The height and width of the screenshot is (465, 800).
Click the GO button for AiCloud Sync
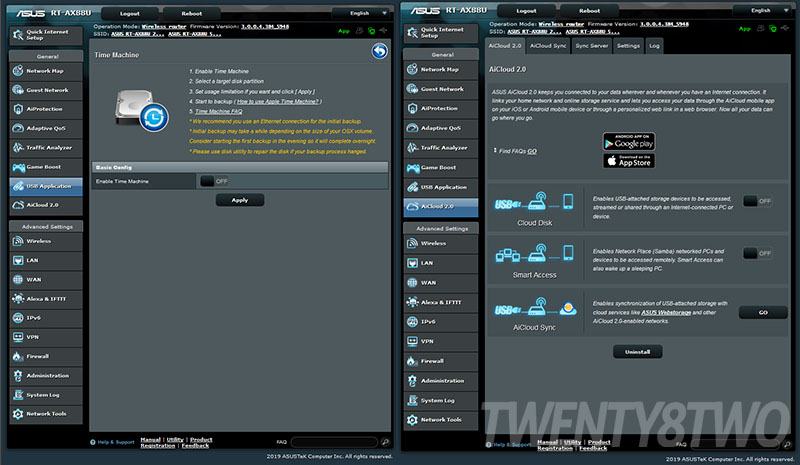click(763, 312)
